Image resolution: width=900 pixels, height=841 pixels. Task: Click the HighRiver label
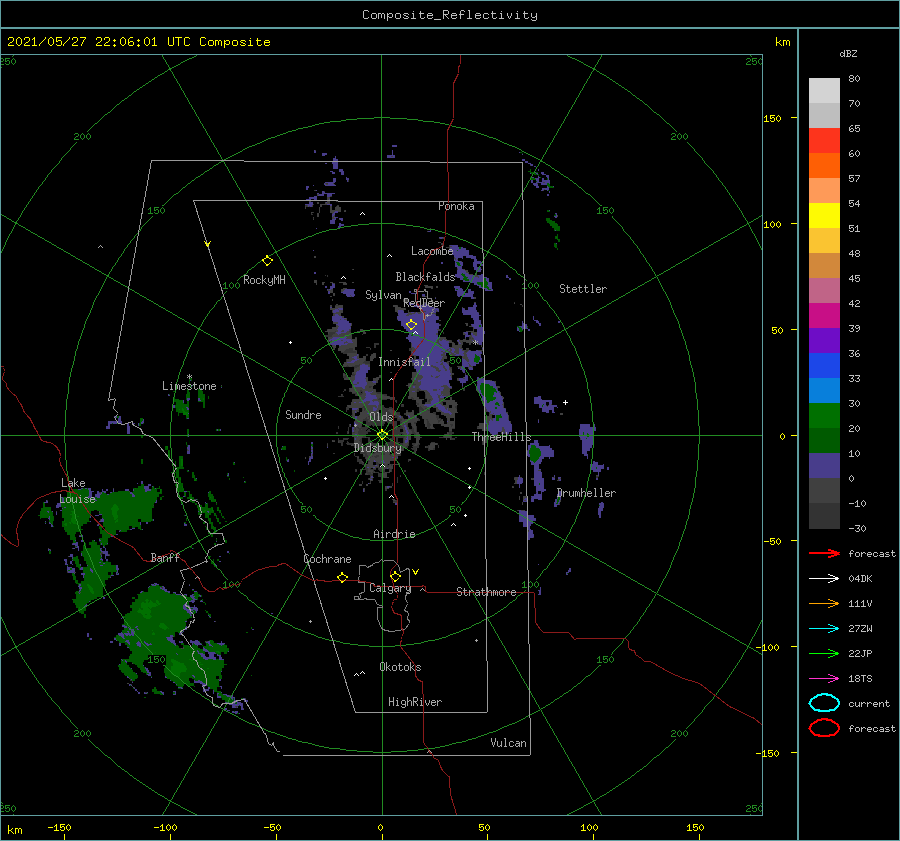[x=415, y=702]
